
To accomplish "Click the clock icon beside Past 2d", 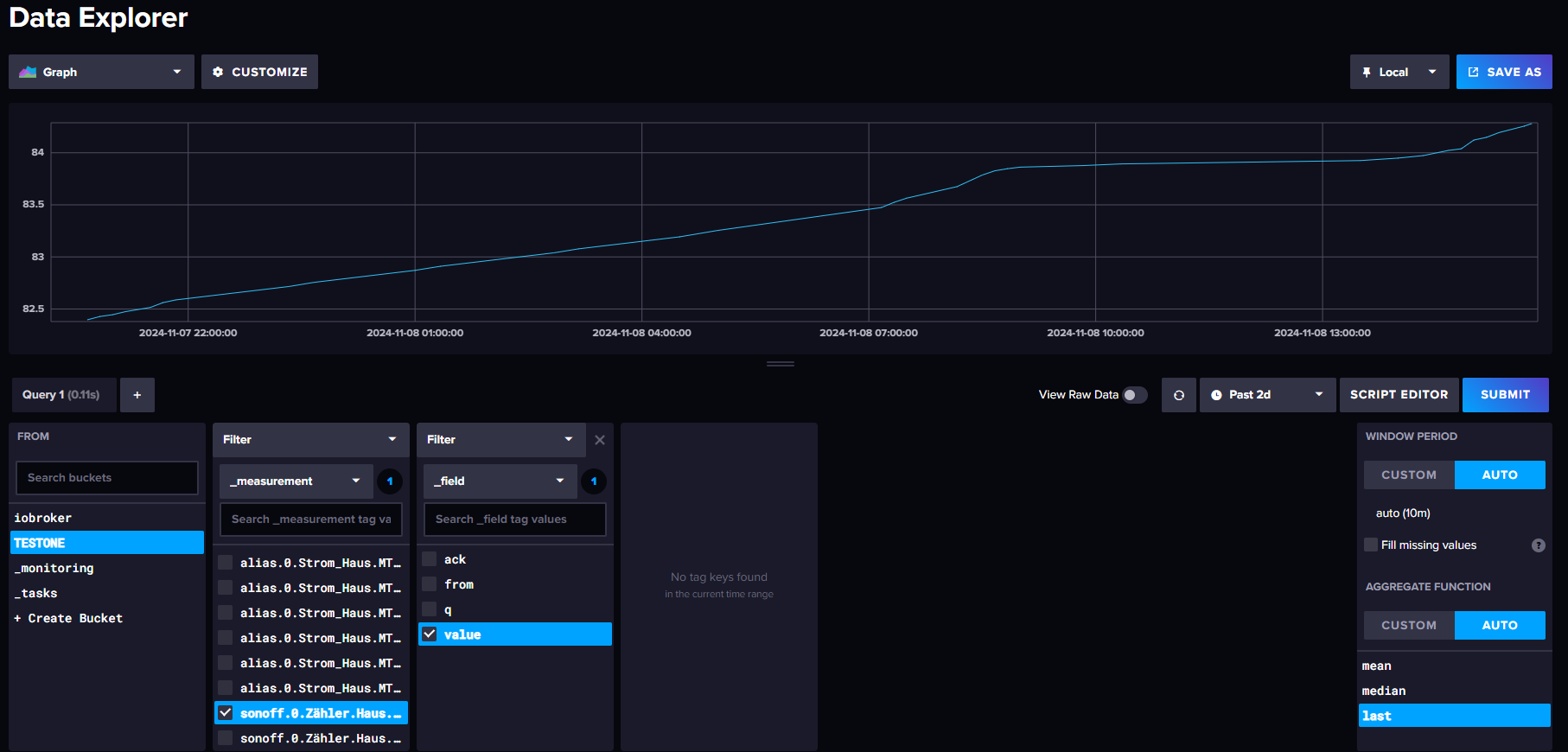I will (1216, 395).
